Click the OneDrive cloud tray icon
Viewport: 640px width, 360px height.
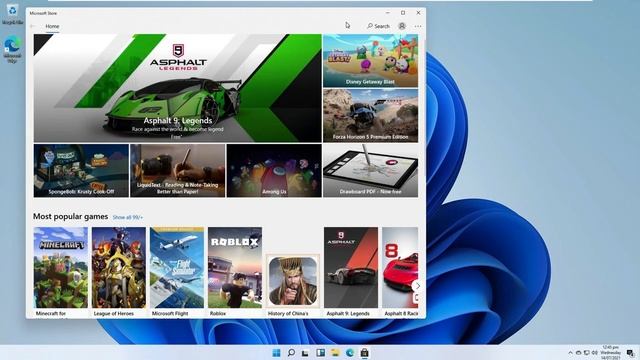(x=578, y=353)
